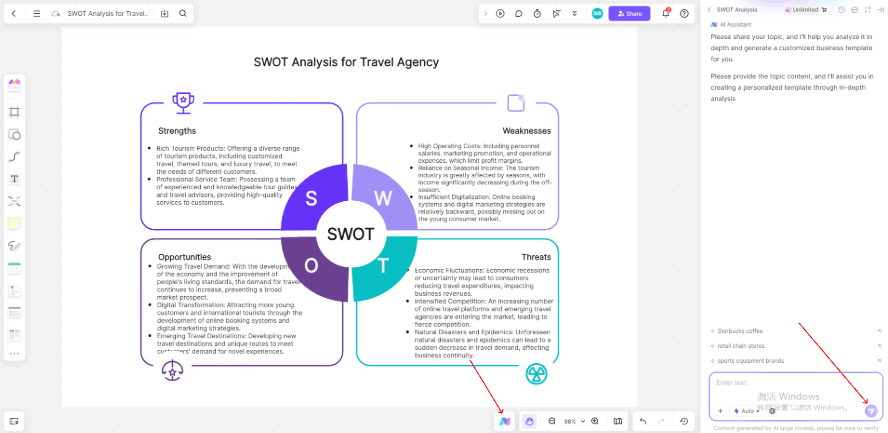The image size is (888, 433).
Task: Select the list card tool
Action: tap(14, 312)
